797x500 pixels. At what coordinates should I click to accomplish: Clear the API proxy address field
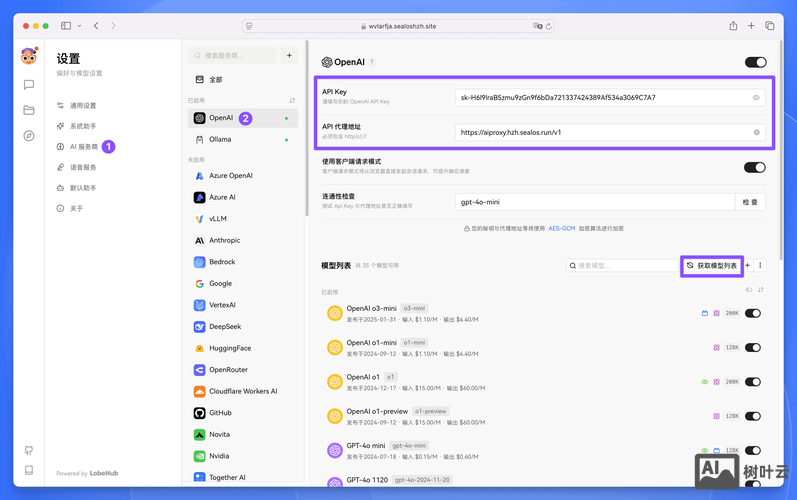point(756,133)
